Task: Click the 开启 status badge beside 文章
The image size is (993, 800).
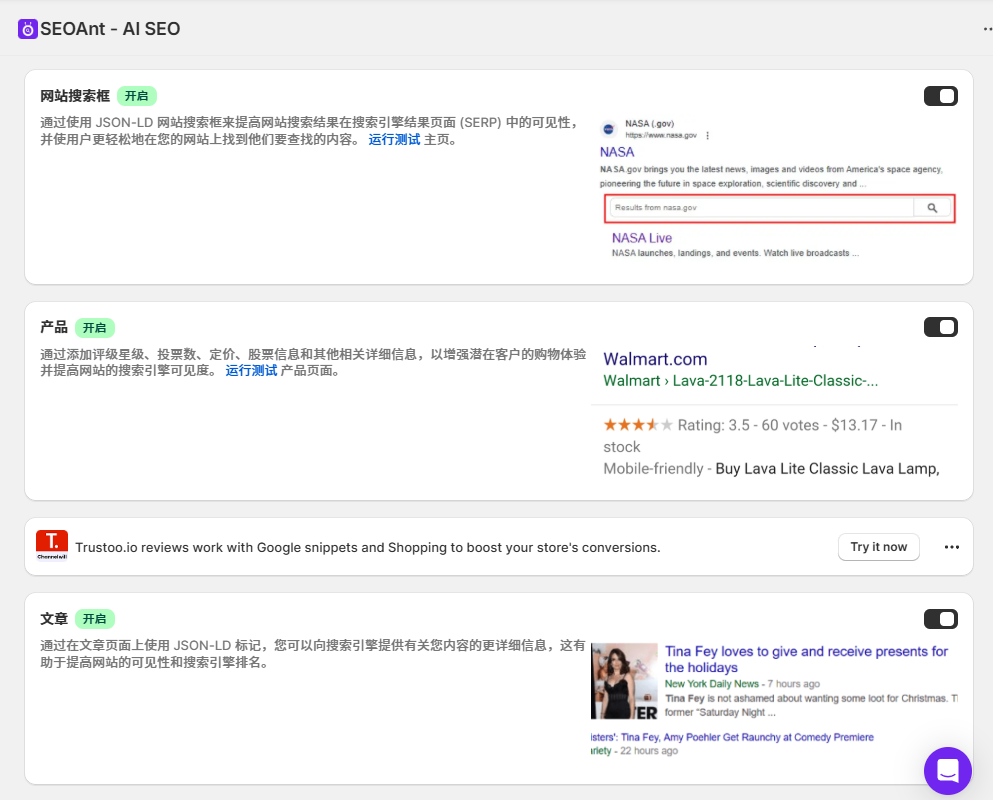Action: click(95, 619)
